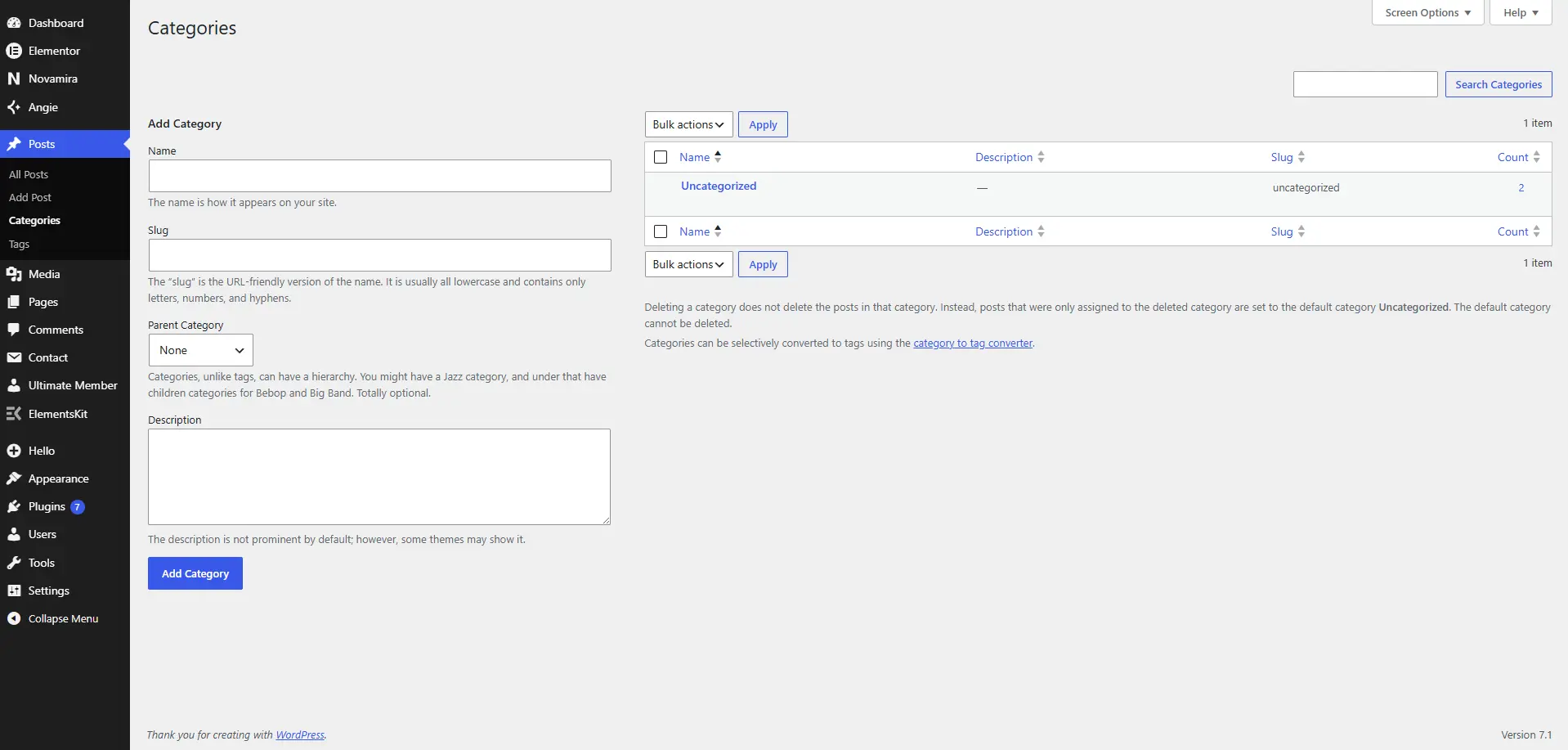Select Categories submenu item
The width and height of the screenshot is (1568, 750).
click(x=34, y=220)
